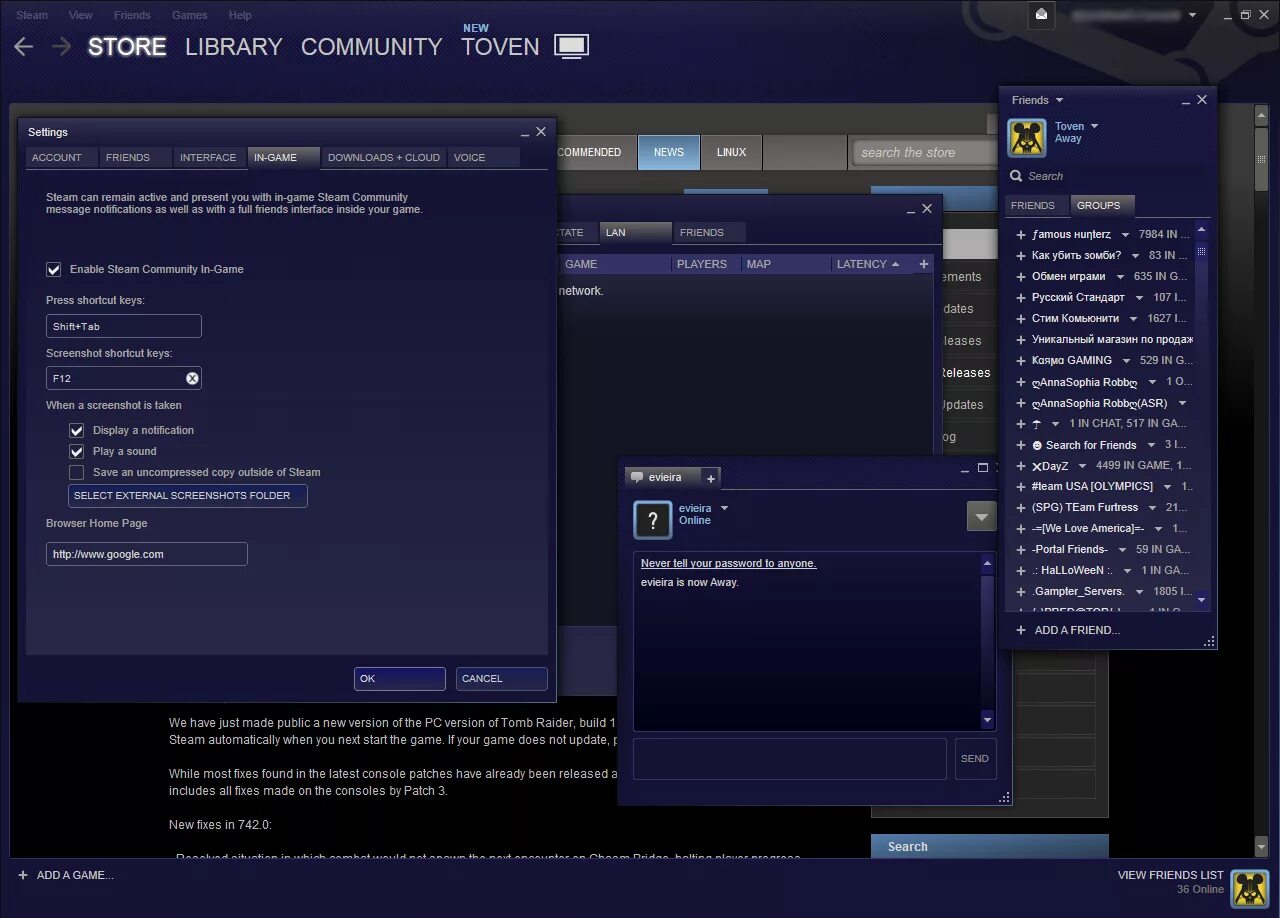Click plus icon beside -Portal Friends- group

click(1020, 550)
